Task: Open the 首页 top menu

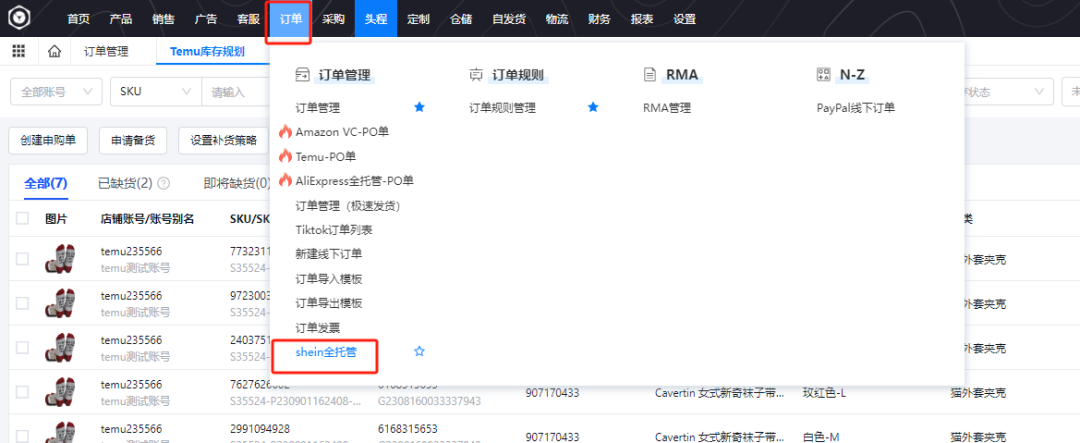Action: (x=79, y=19)
